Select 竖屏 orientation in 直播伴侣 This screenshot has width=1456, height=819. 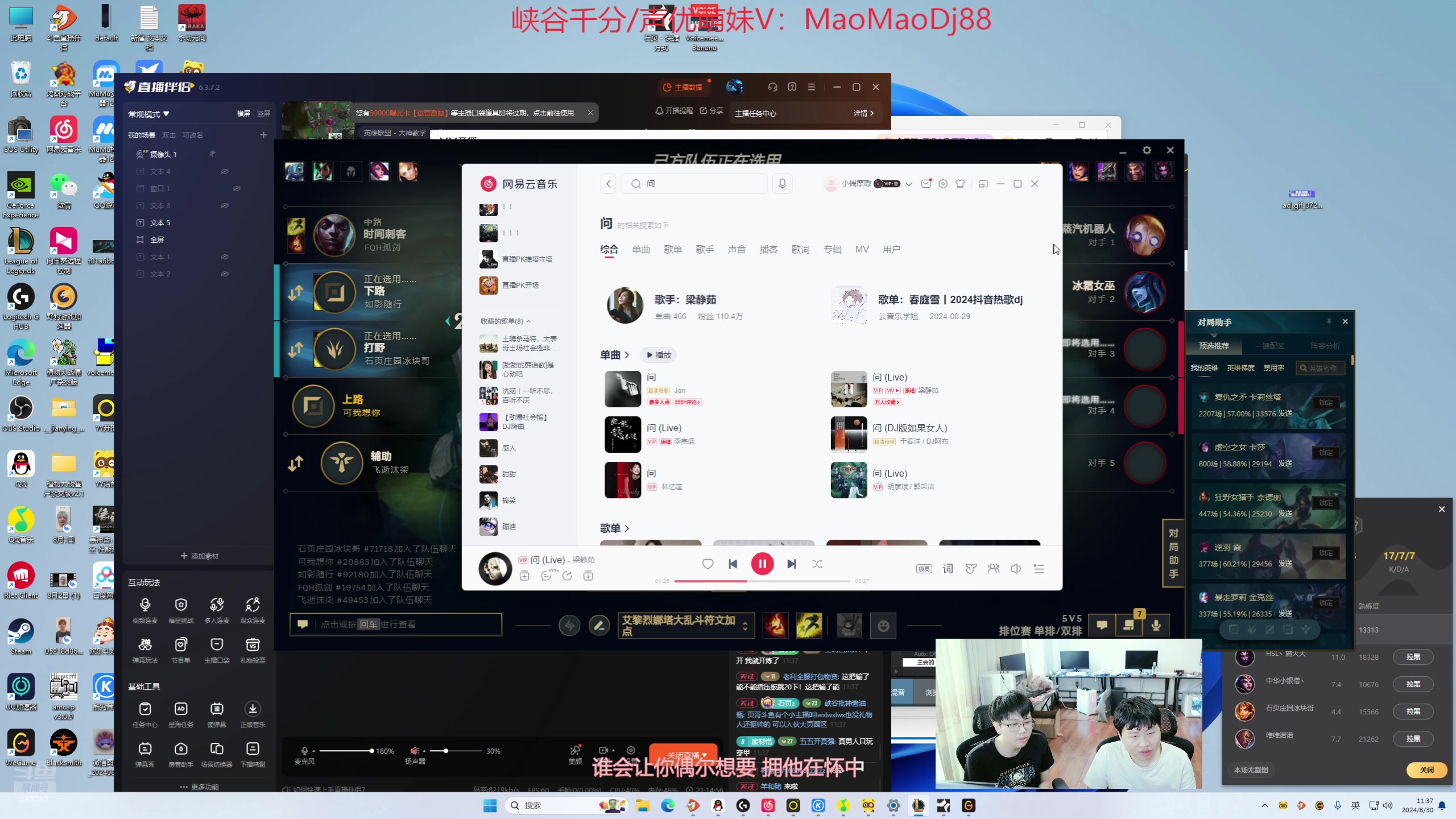pyautogui.click(x=263, y=114)
